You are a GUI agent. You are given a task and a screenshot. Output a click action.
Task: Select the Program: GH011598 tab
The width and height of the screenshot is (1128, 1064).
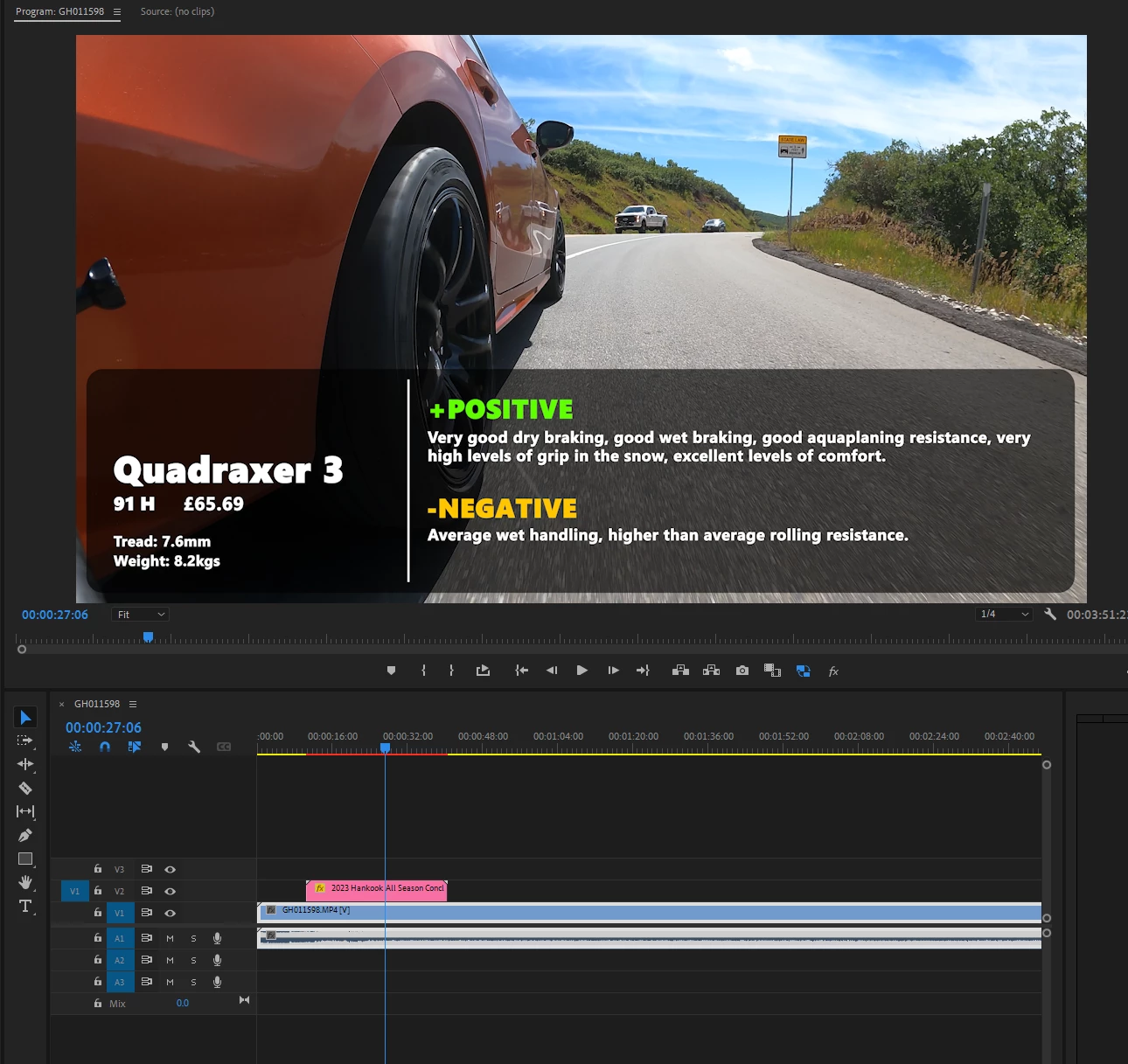click(x=59, y=11)
